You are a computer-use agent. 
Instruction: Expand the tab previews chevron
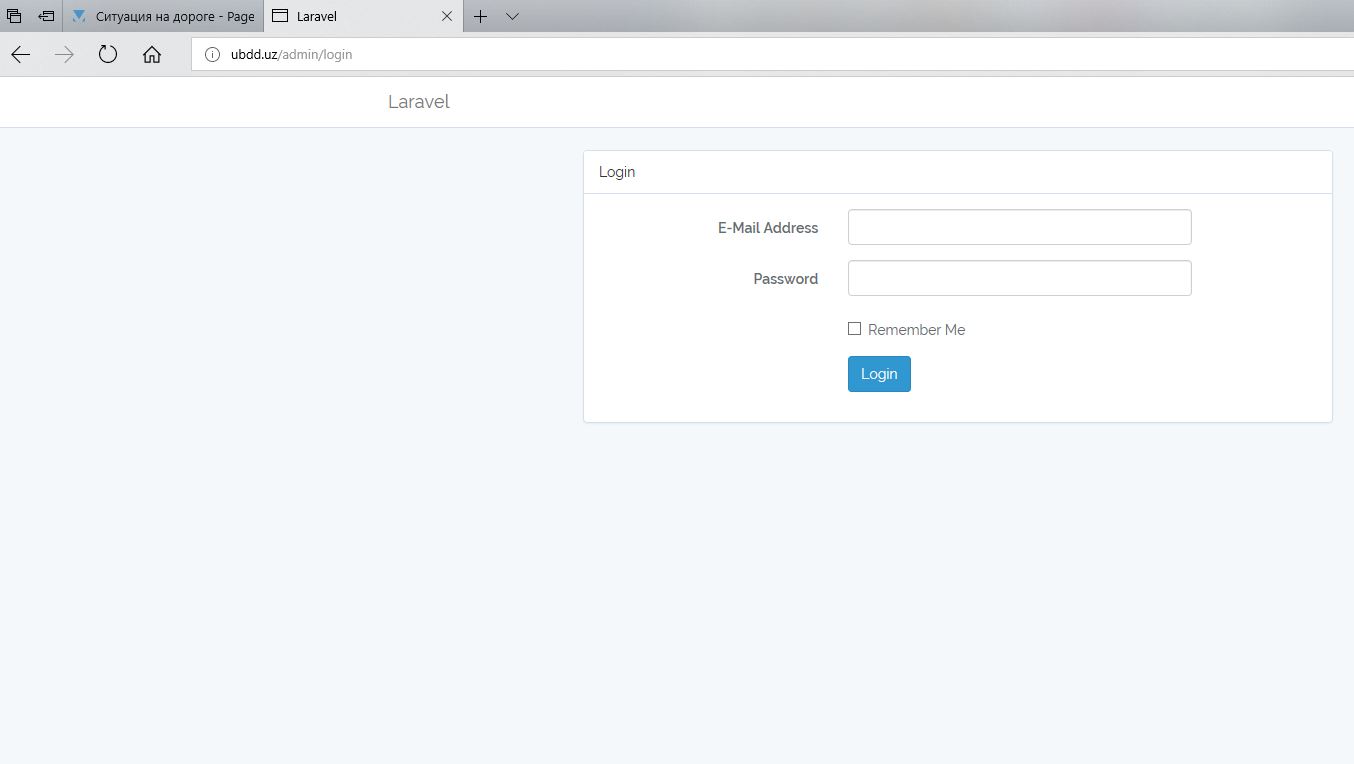tap(512, 16)
